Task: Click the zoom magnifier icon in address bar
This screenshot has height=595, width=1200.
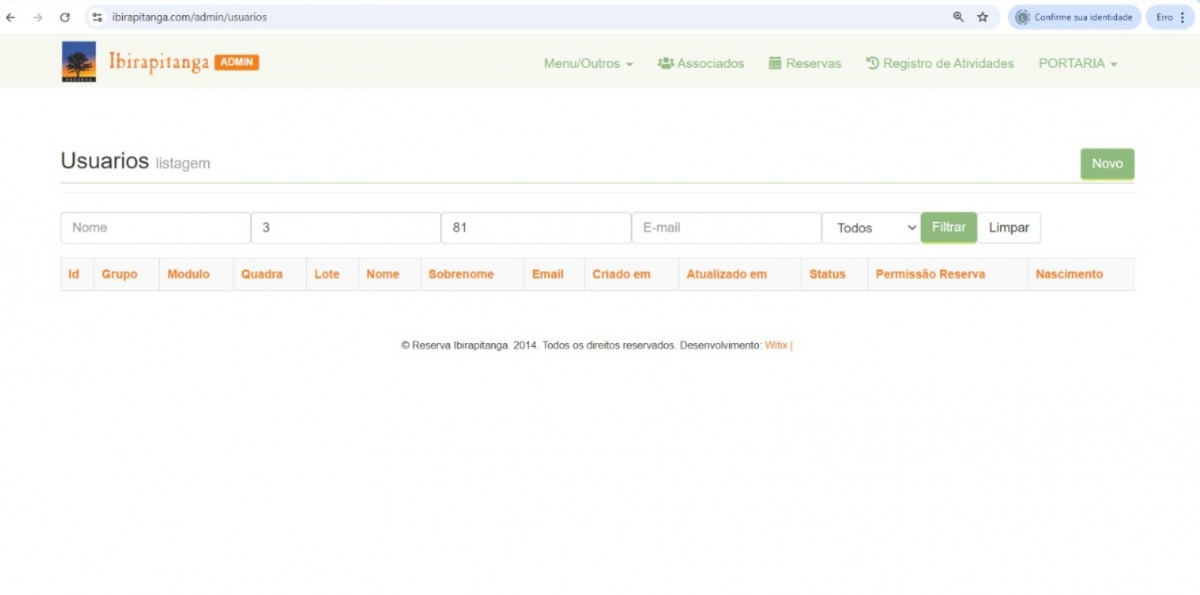Action: 958,17
